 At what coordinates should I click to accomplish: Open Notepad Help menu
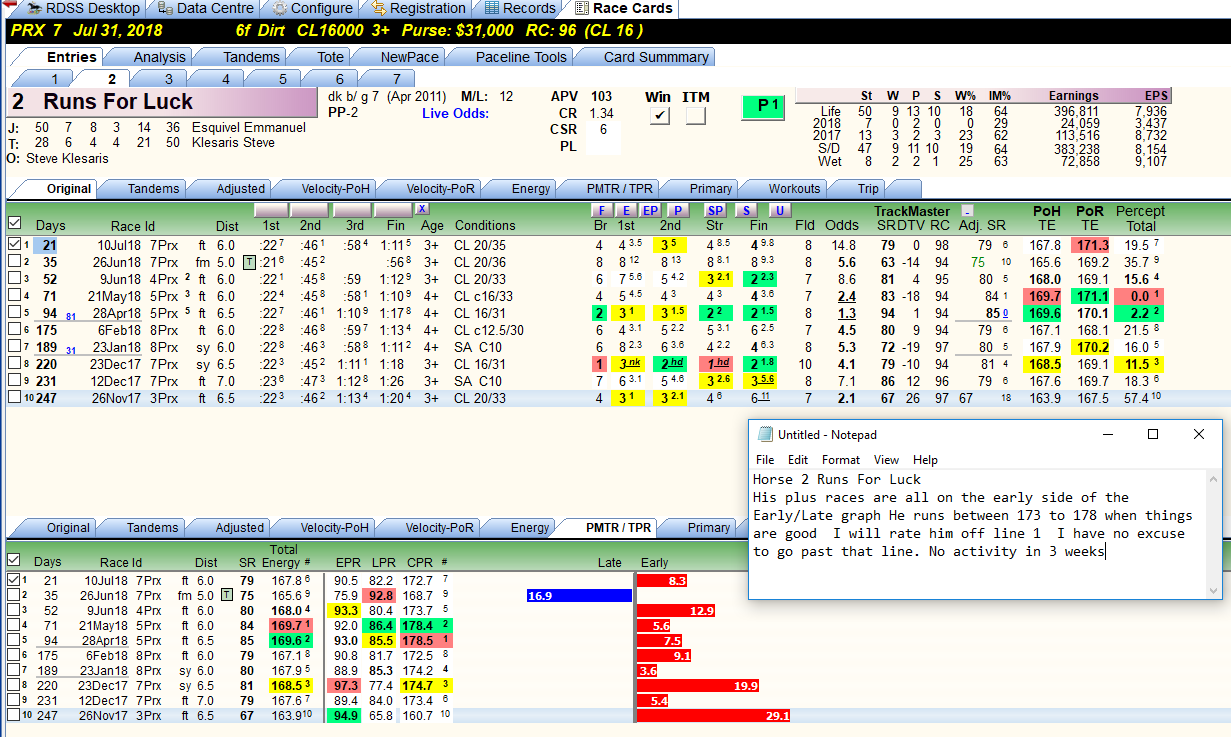926,460
